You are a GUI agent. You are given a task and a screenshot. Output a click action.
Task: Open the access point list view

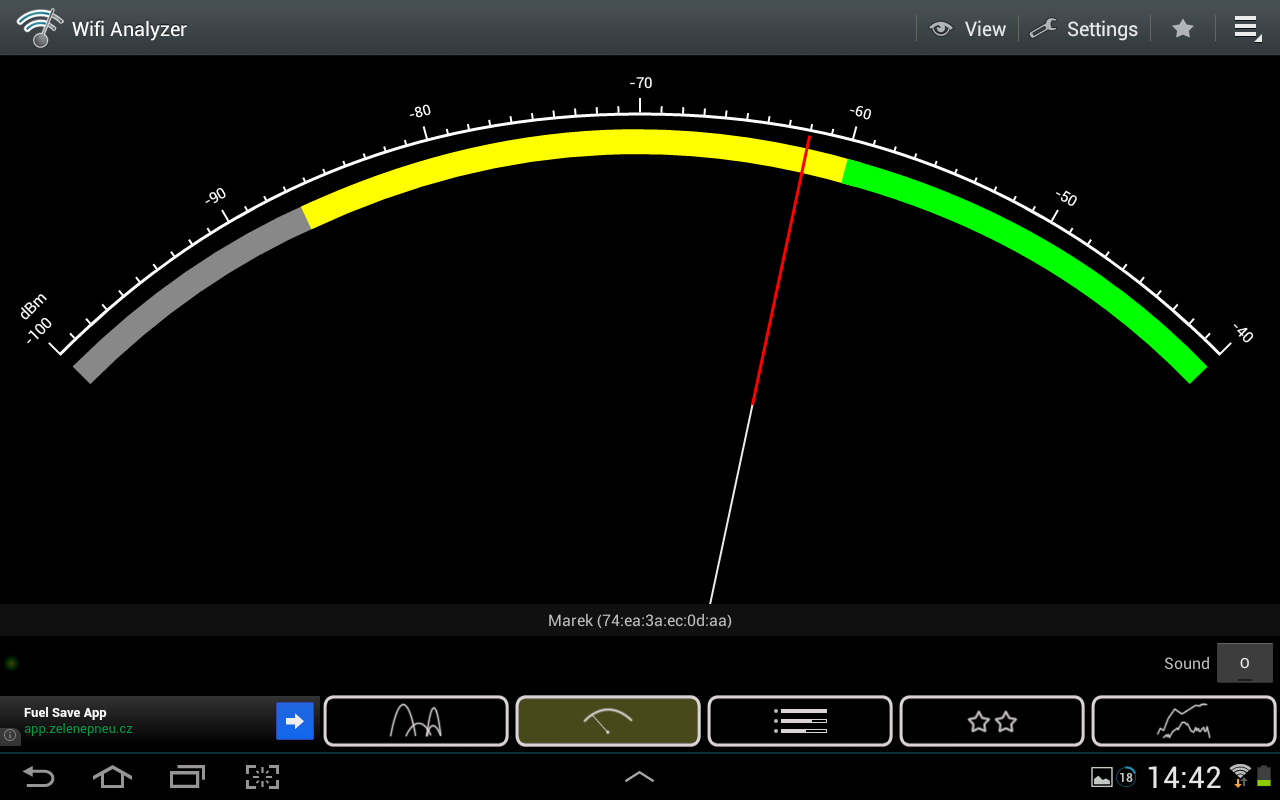[x=799, y=721]
